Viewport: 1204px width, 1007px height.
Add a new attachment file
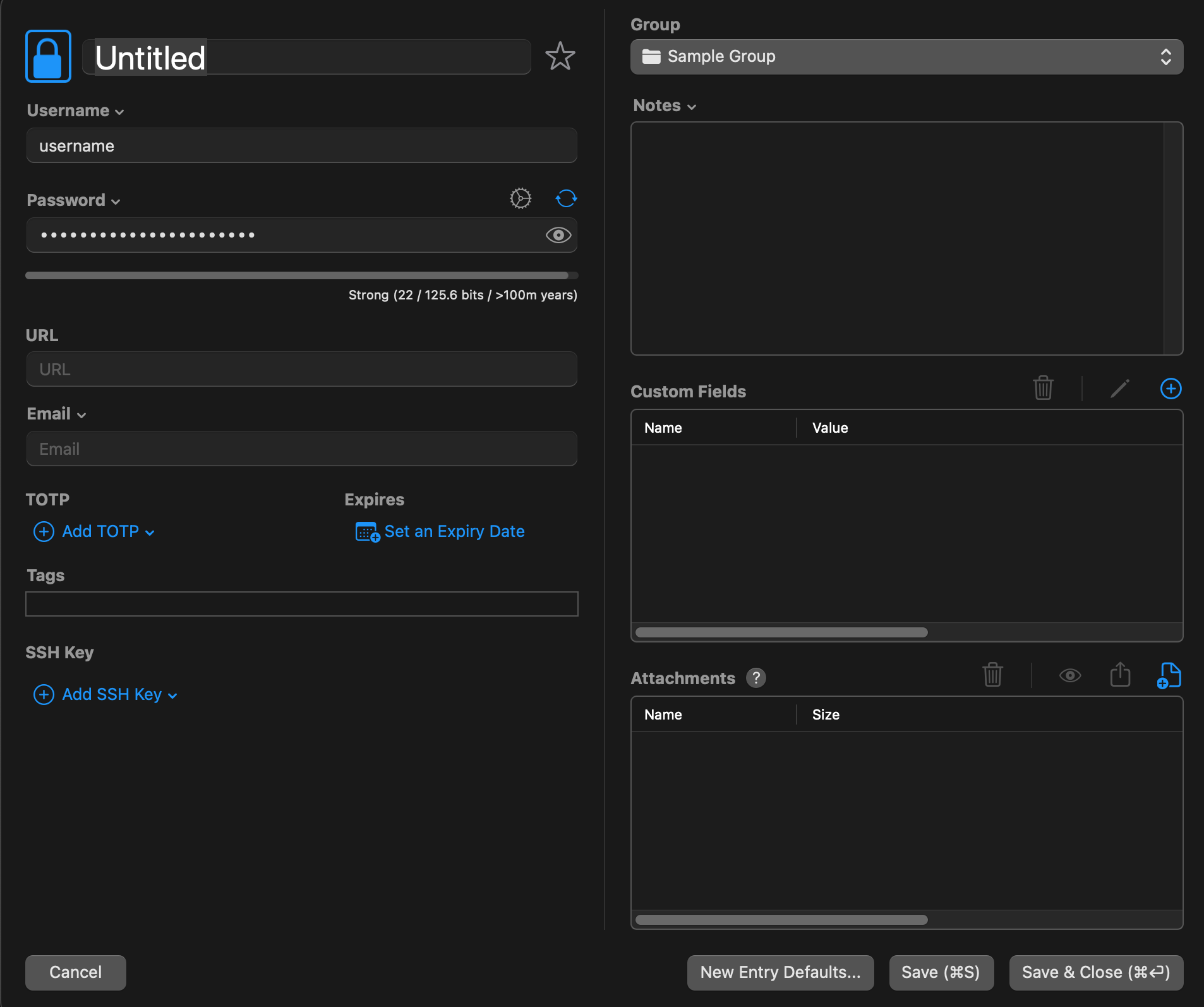click(1169, 675)
